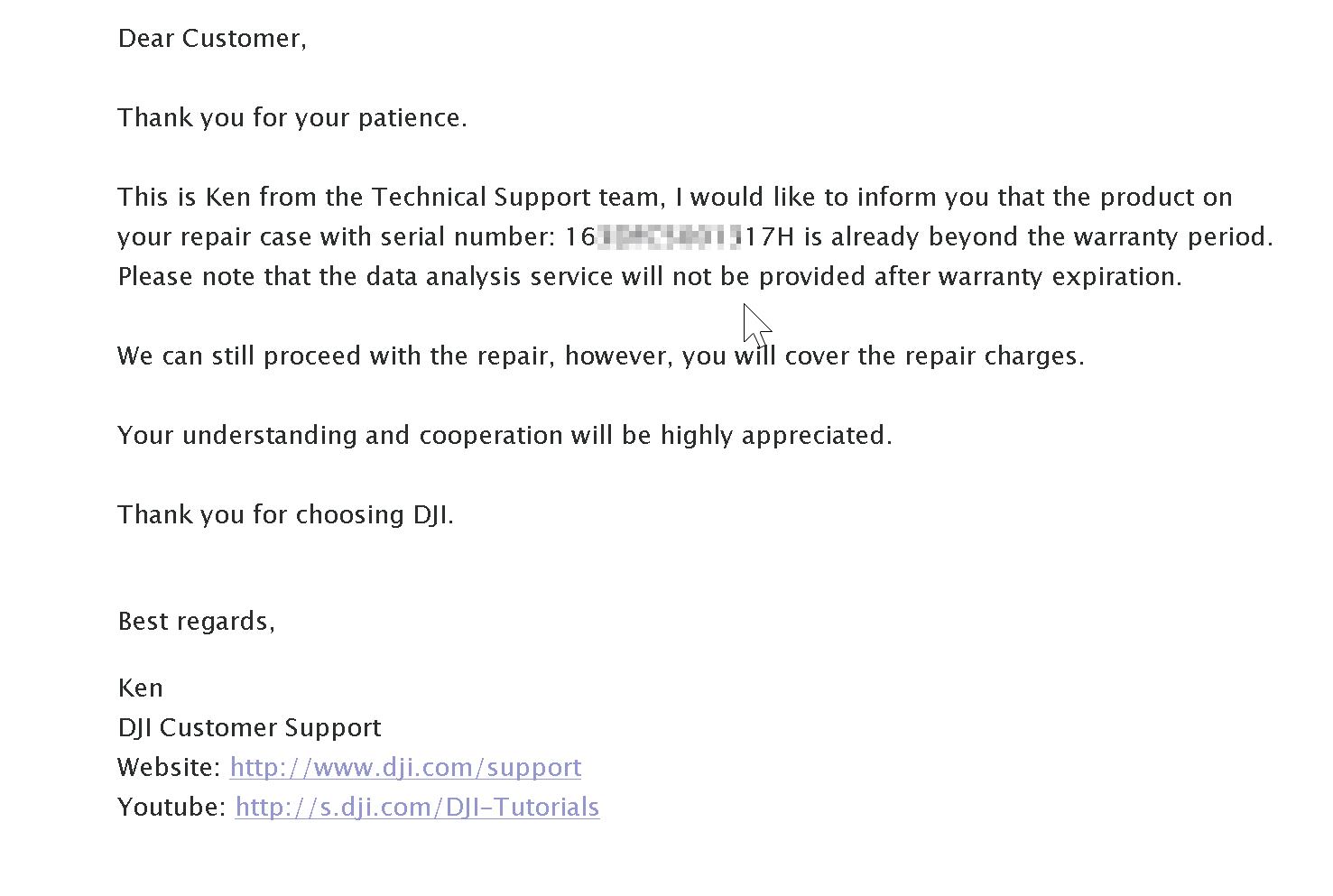Click the "Dear Customer," greeting line
This screenshot has height=896, width=1333.
click(x=212, y=39)
